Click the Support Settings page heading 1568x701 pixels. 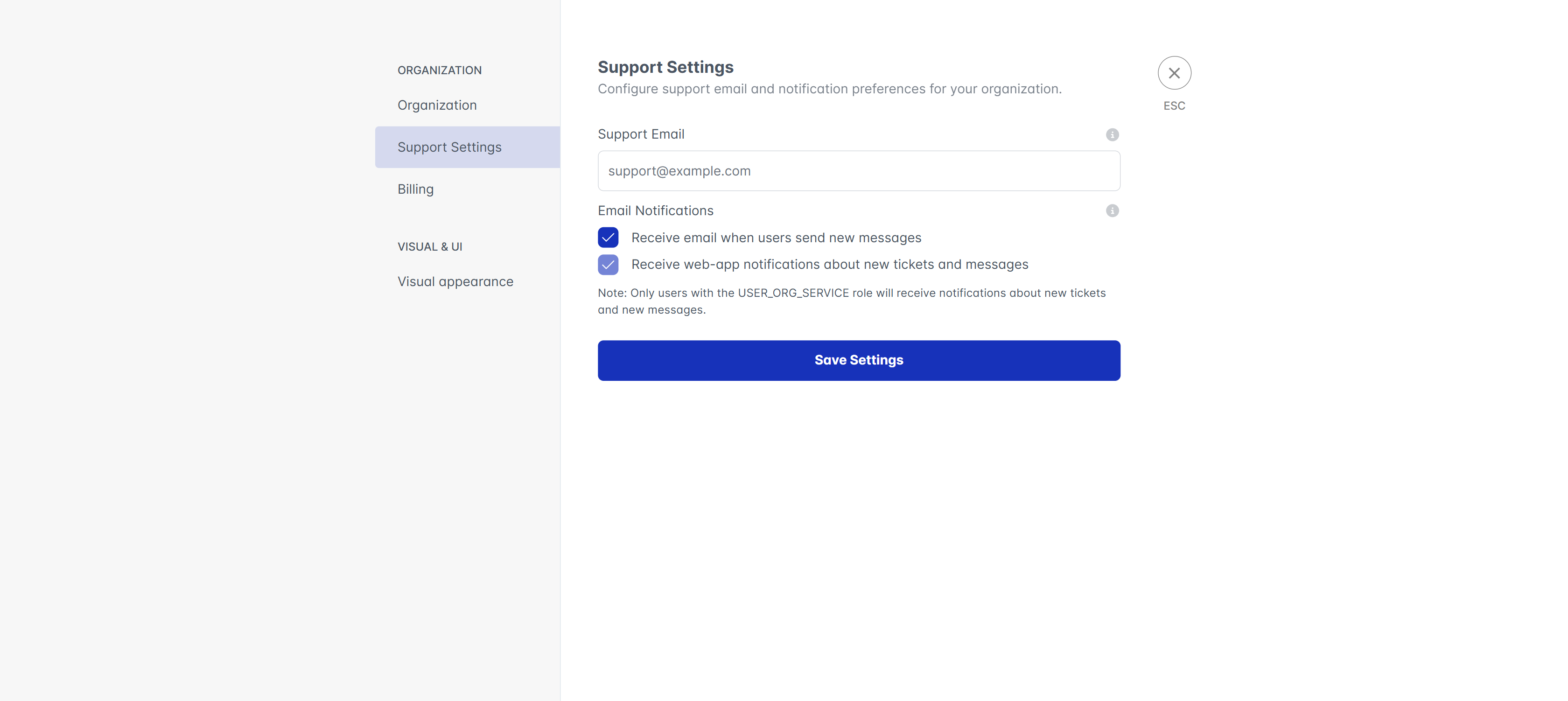pyautogui.click(x=665, y=67)
